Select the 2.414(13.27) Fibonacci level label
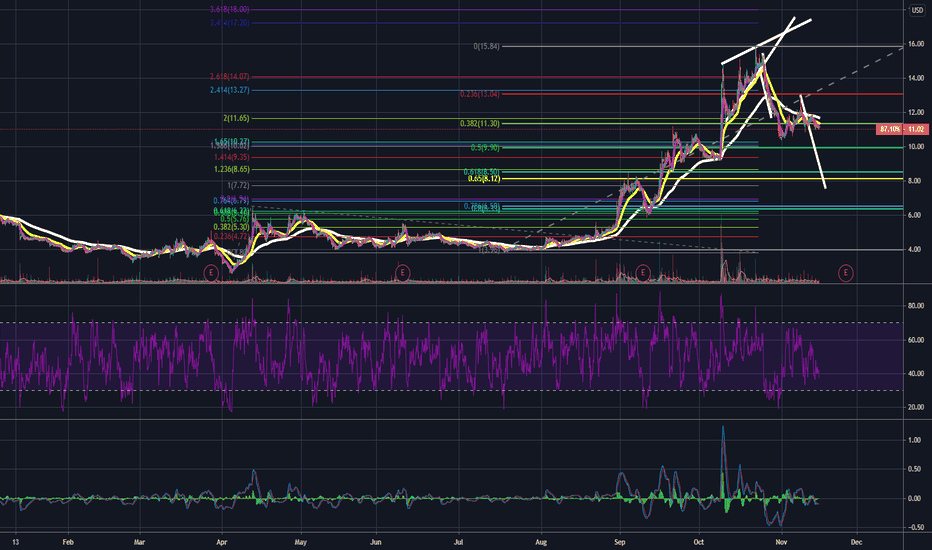This screenshot has height=550, width=932. coord(229,90)
